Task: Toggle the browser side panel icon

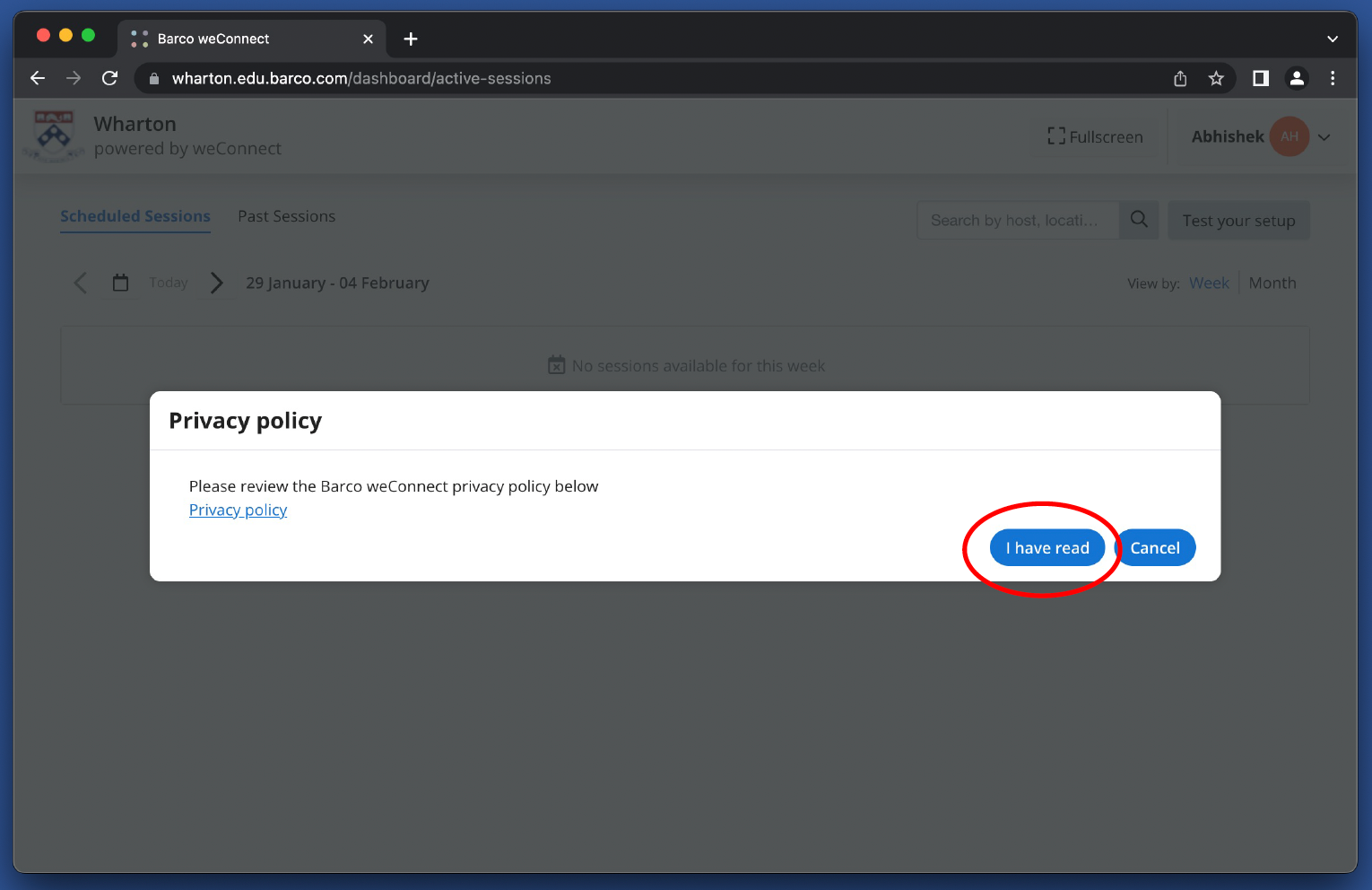Action: coord(1260,78)
